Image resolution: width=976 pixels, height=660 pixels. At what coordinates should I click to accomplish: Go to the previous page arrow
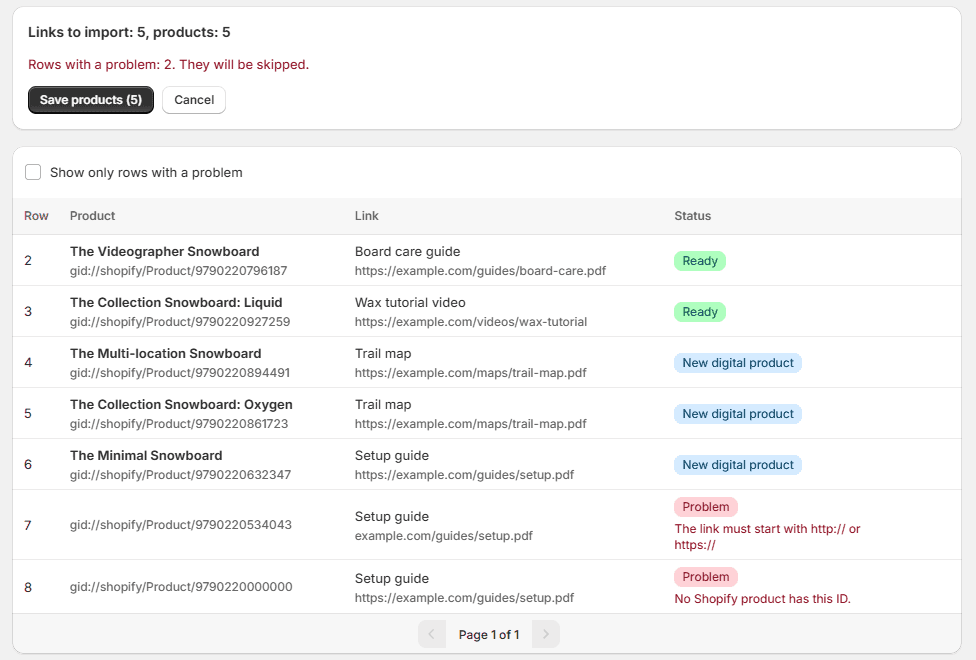[x=432, y=634]
